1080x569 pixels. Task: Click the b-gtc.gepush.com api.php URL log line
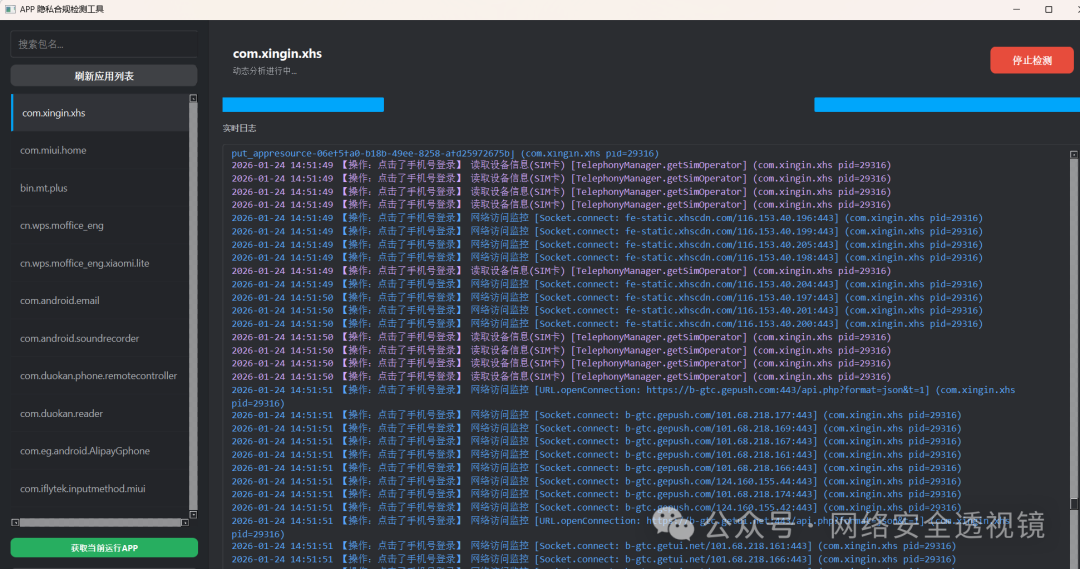(x=623, y=396)
